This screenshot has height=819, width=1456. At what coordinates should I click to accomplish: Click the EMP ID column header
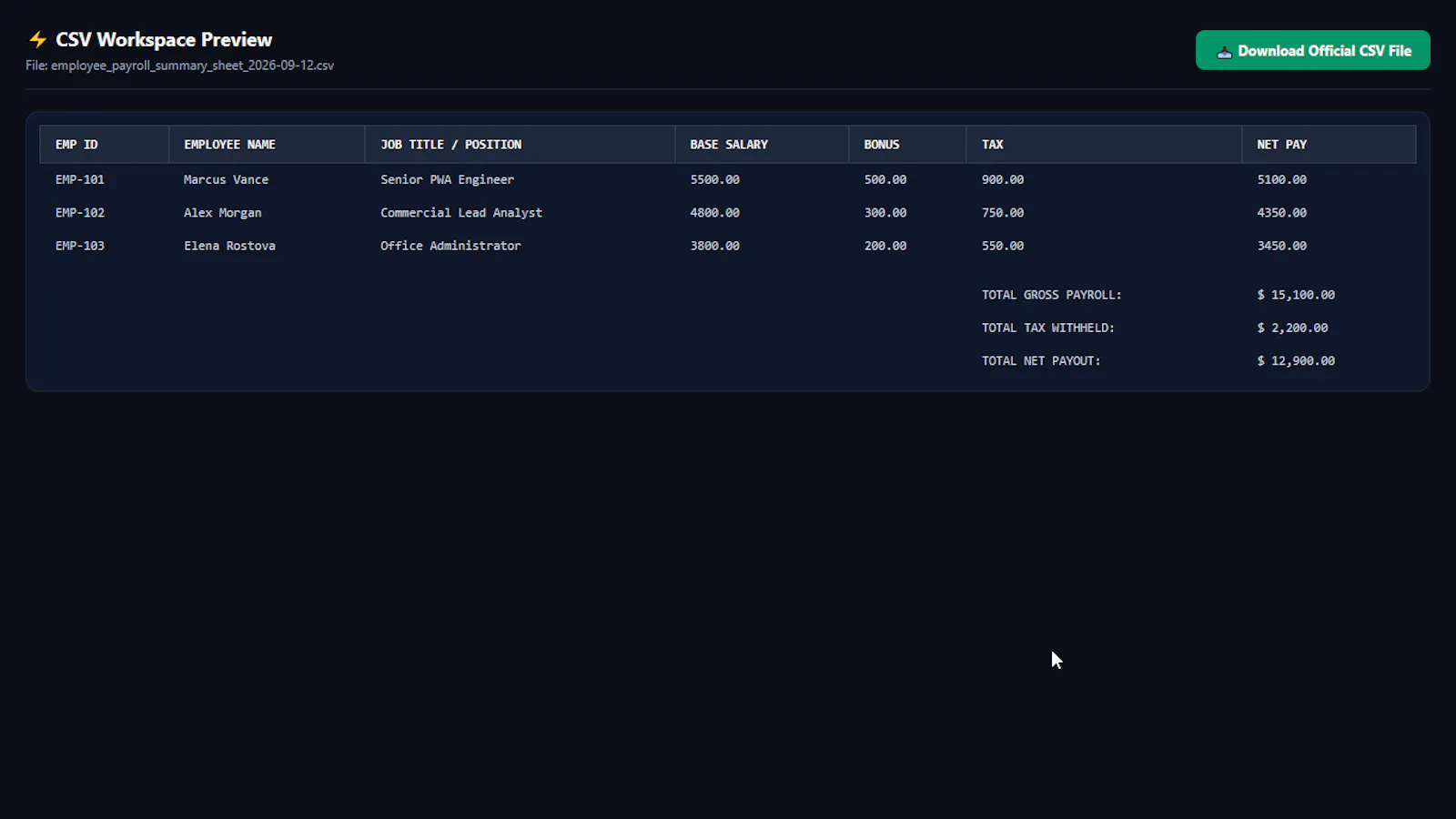coord(105,145)
